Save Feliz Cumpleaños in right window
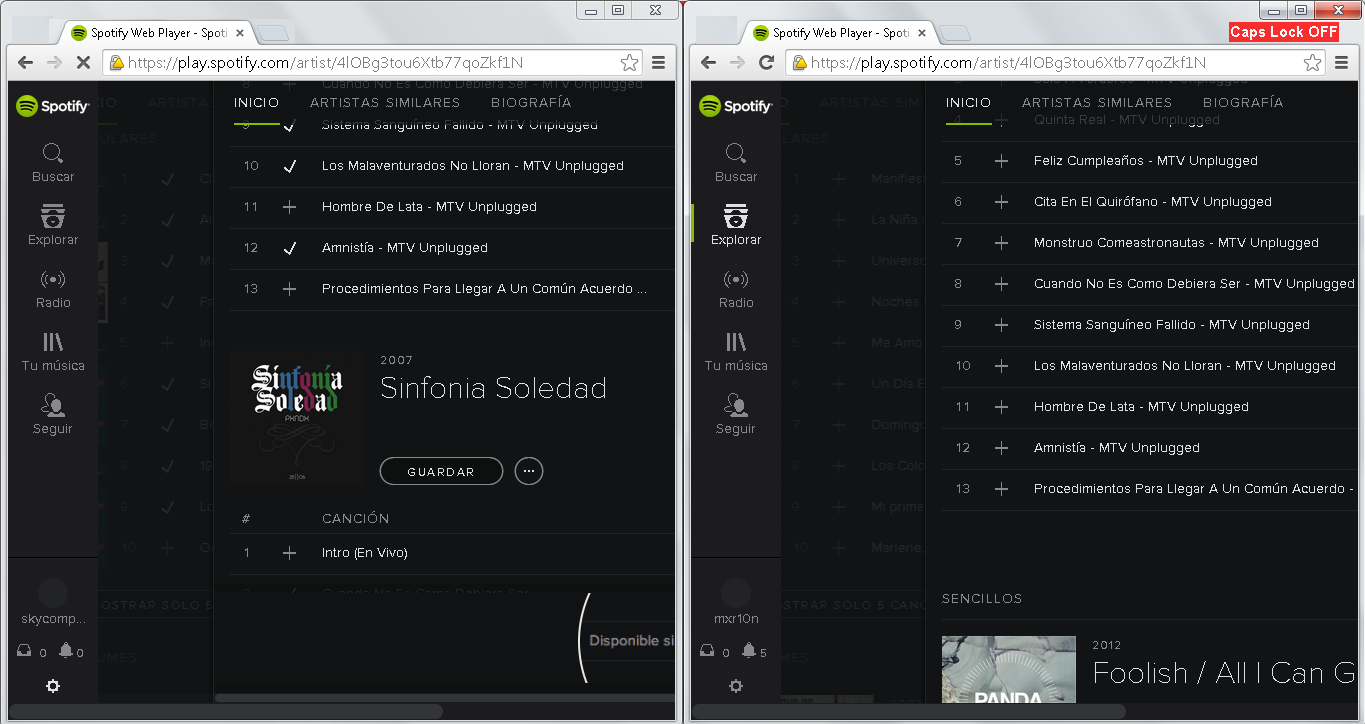 tap(1002, 161)
